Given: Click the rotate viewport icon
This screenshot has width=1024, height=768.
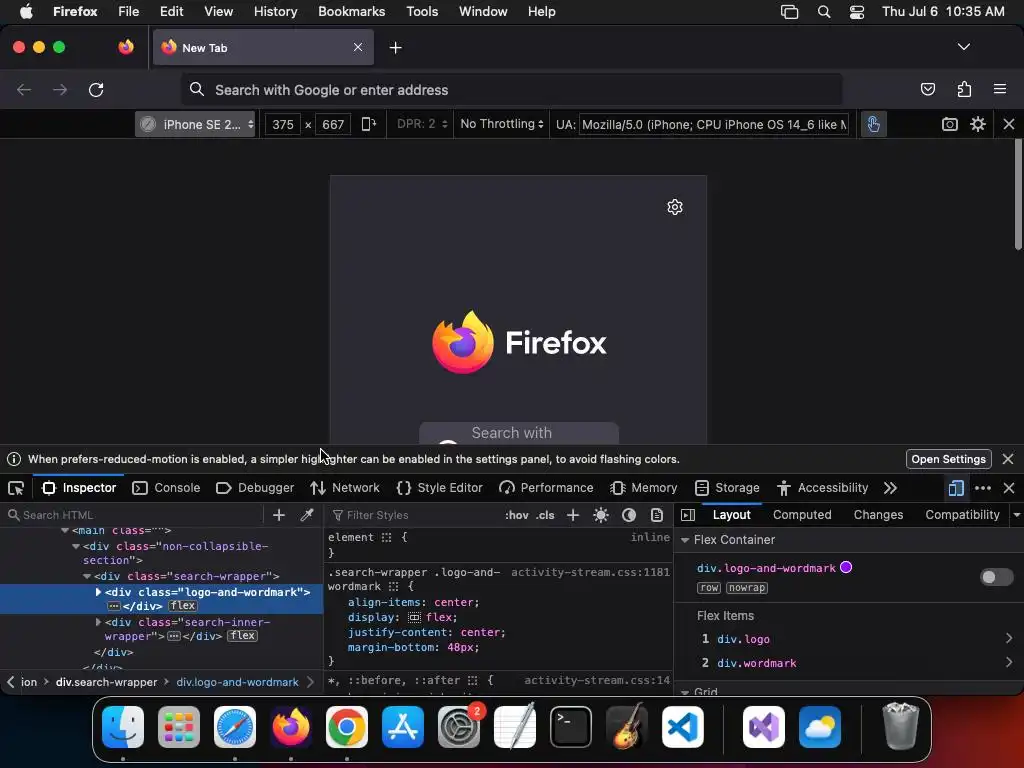Looking at the screenshot, I should click(369, 124).
